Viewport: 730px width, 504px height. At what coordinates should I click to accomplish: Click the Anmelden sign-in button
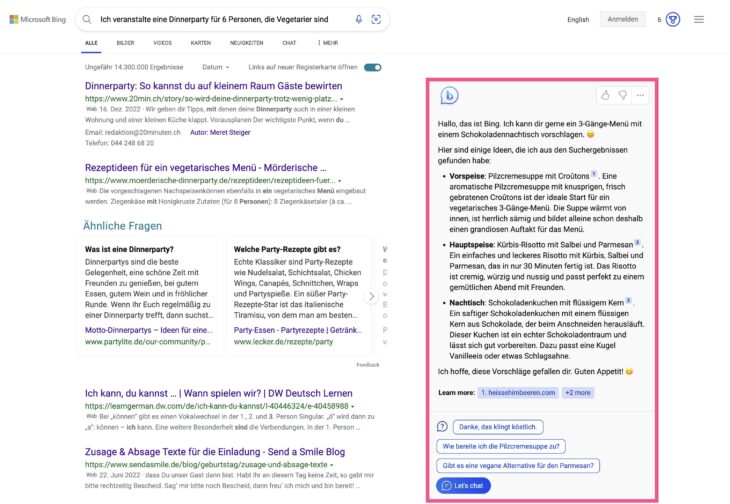pos(622,19)
